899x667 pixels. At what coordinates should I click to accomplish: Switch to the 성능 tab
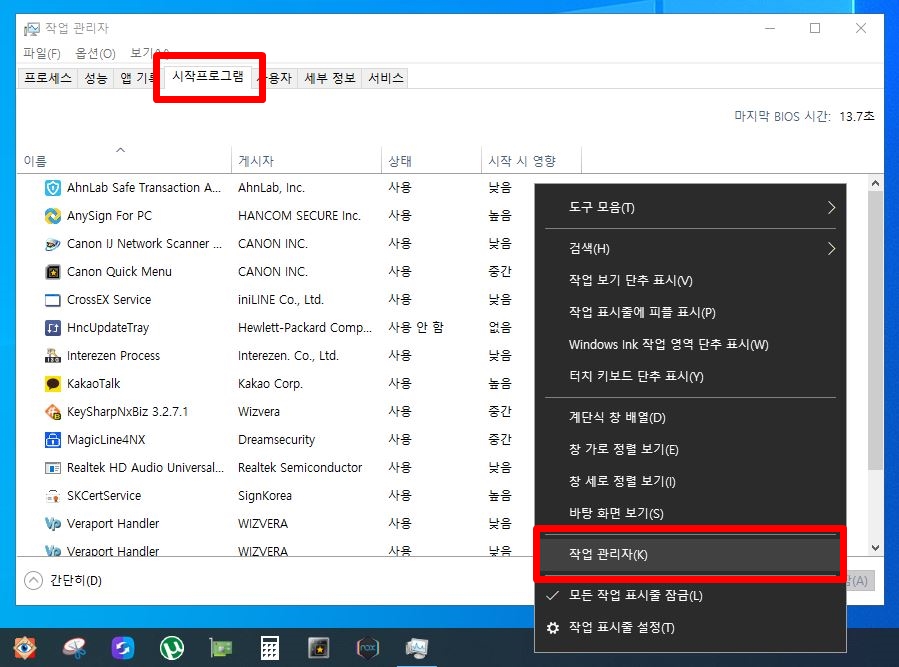[x=96, y=78]
